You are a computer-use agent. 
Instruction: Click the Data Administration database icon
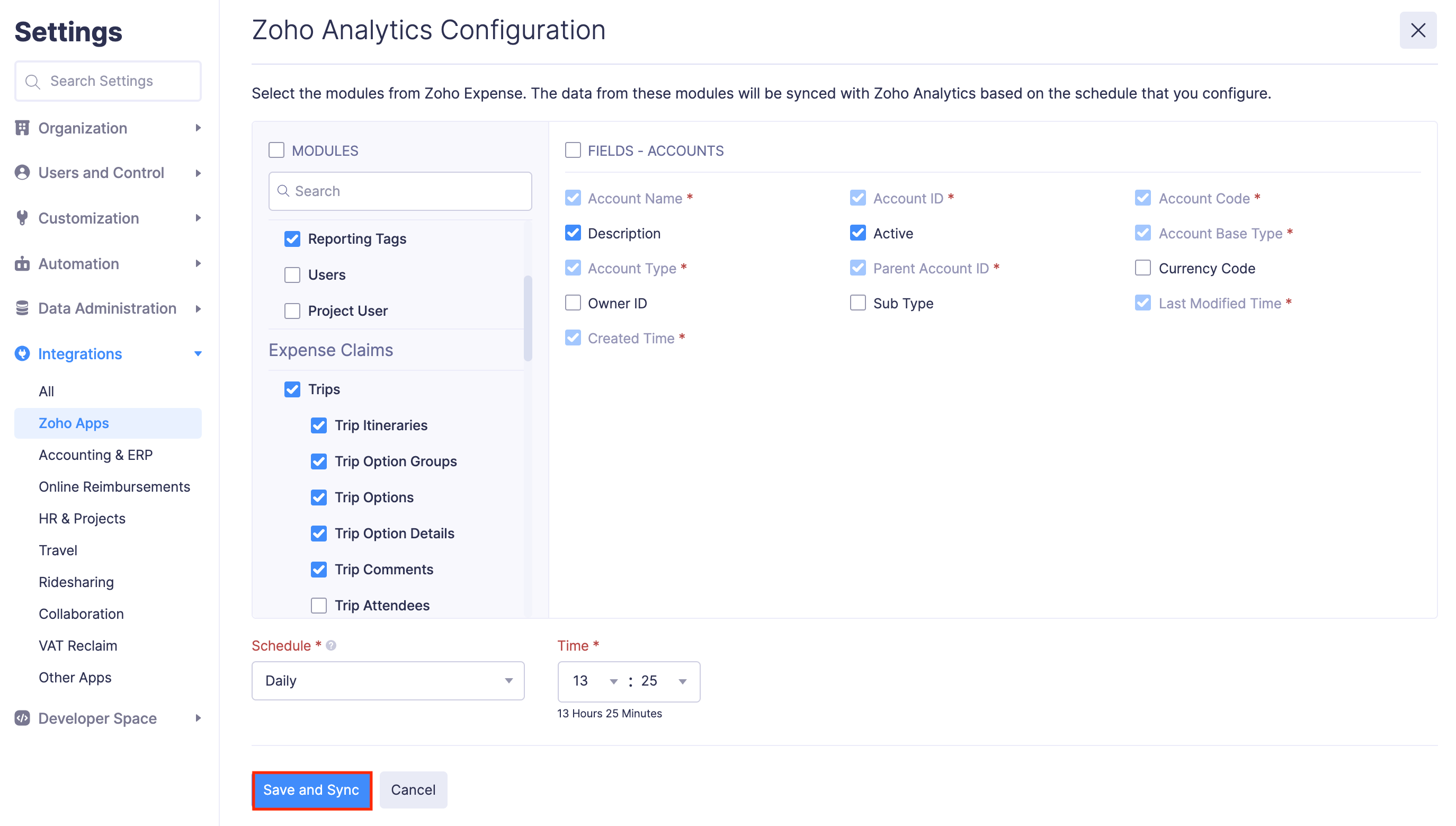click(x=22, y=308)
